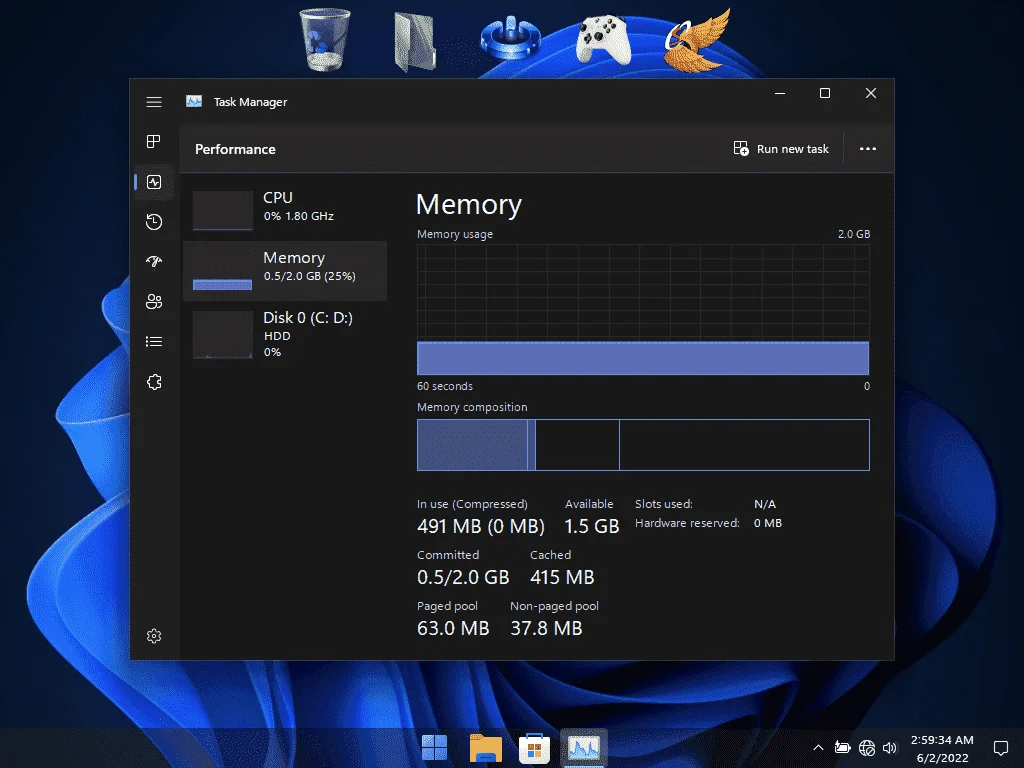Click Run new task button
This screenshot has width=1024, height=768.
point(781,149)
